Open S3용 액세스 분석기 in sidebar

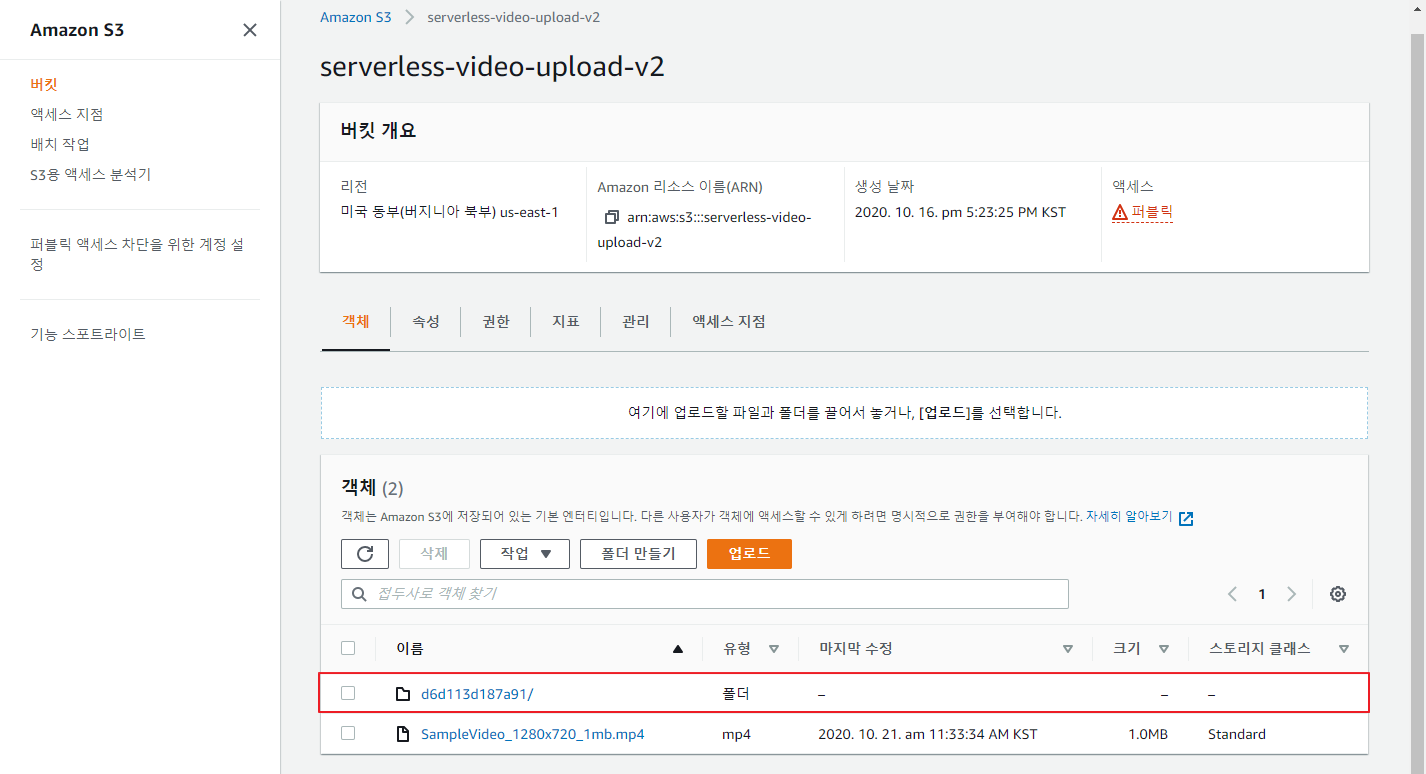(91, 175)
